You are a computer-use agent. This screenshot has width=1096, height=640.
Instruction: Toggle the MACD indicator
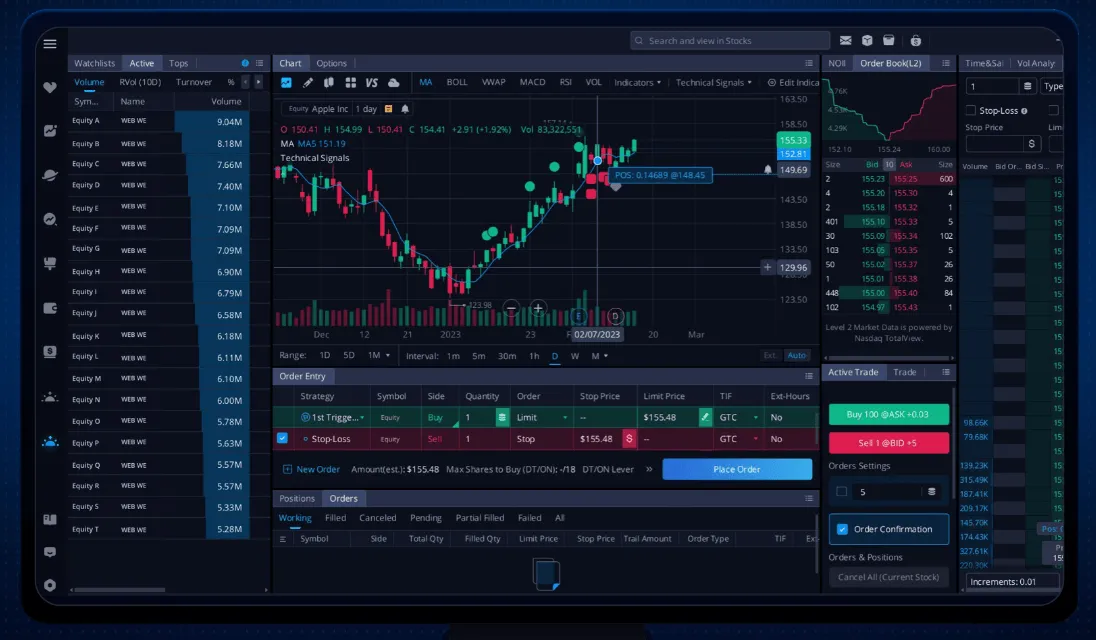[532, 82]
